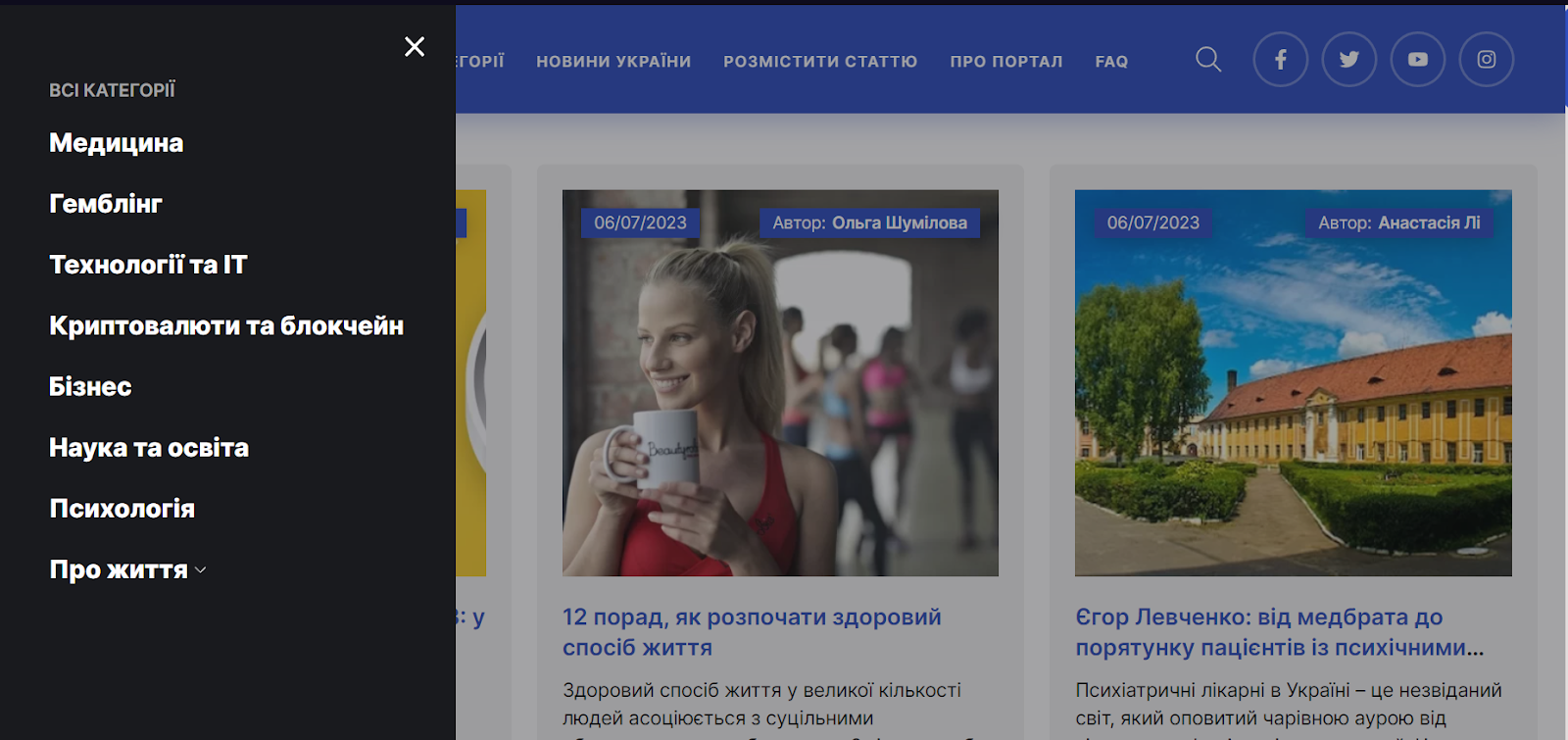Open the woman with mug article image
Image resolution: width=1568 pixels, height=740 pixels.
point(780,382)
